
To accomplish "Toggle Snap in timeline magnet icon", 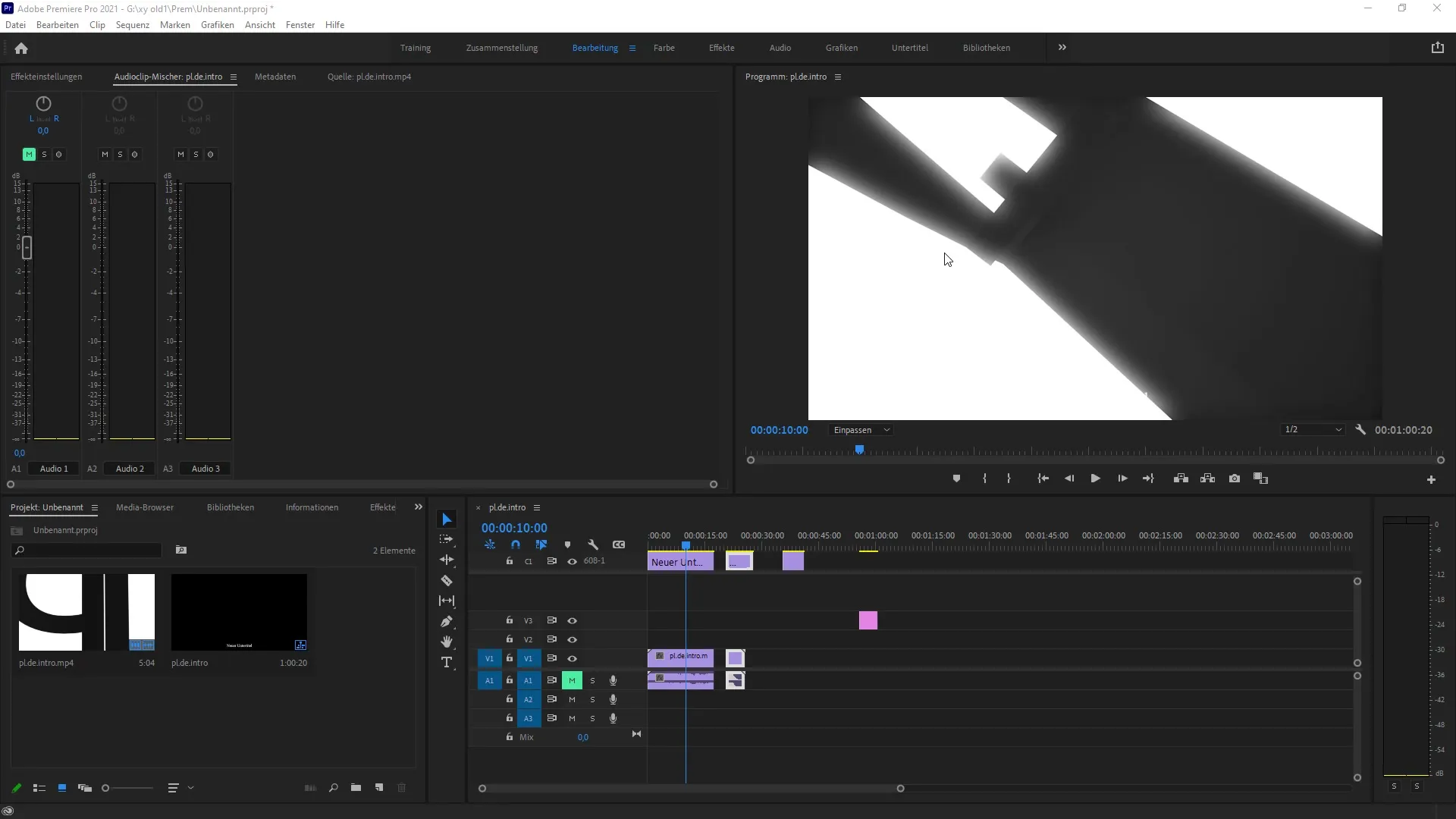I will pyautogui.click(x=516, y=544).
